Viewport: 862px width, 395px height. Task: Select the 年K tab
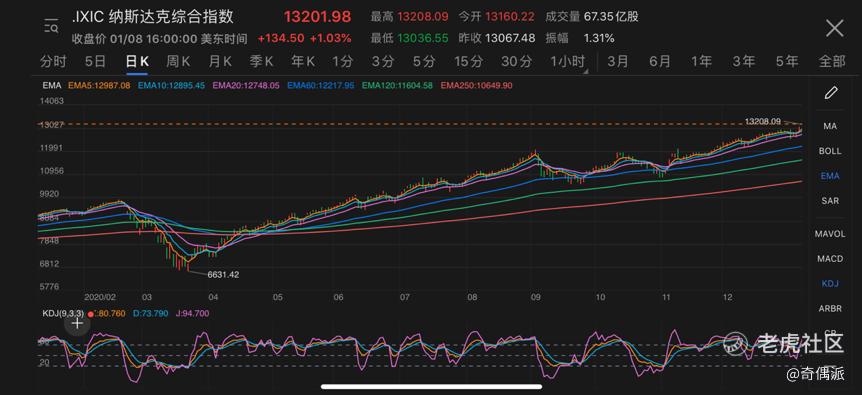coord(303,62)
